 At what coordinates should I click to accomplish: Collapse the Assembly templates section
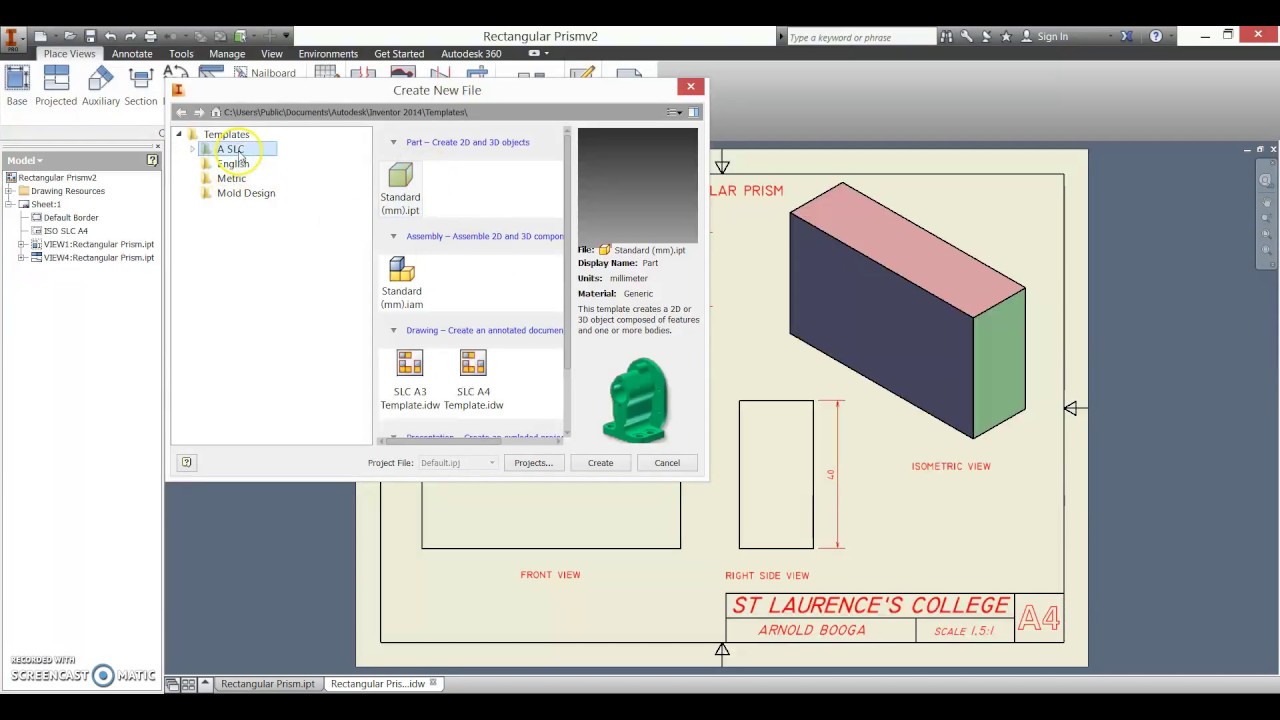click(x=393, y=236)
